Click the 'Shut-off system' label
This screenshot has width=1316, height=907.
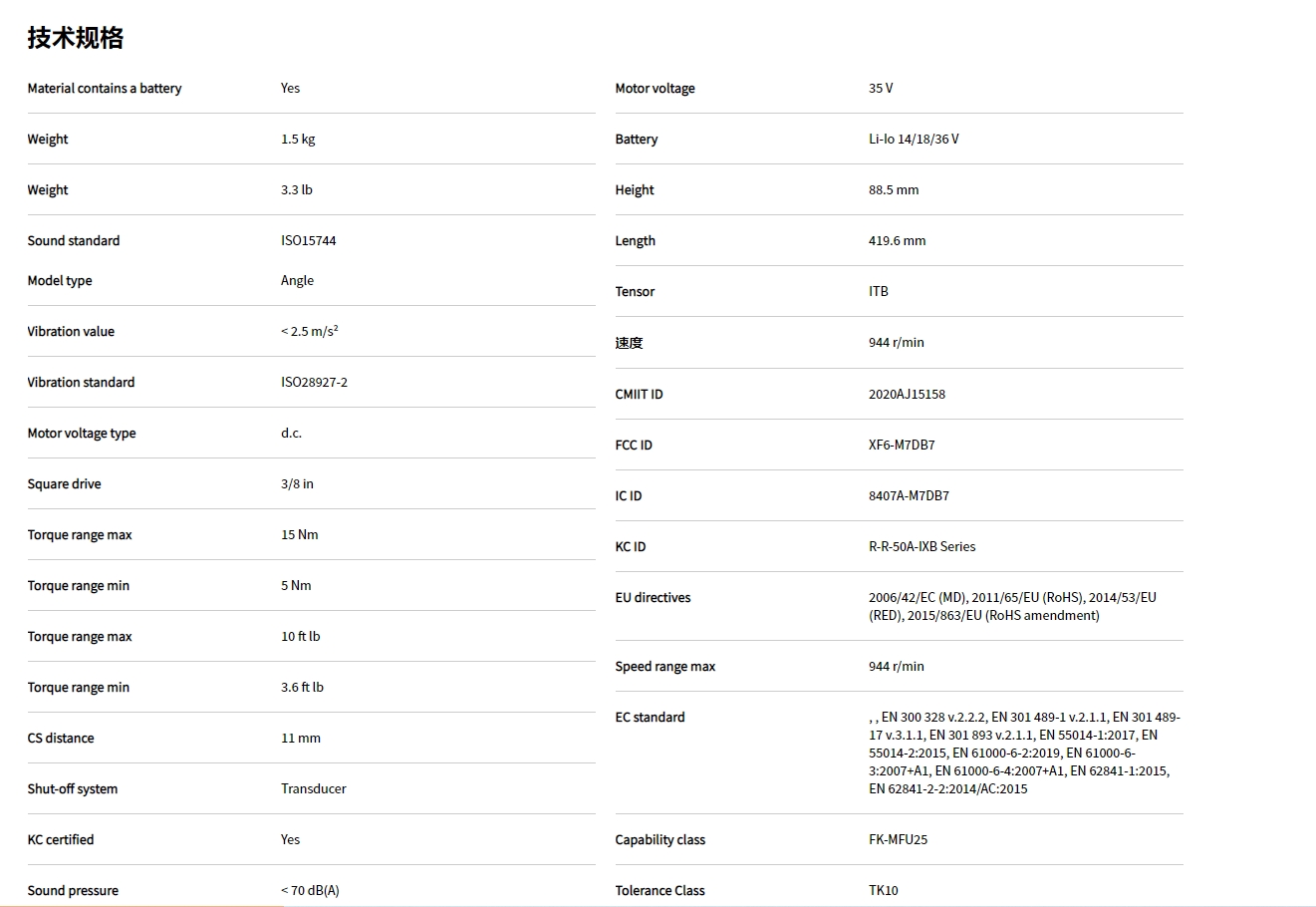tap(73, 789)
